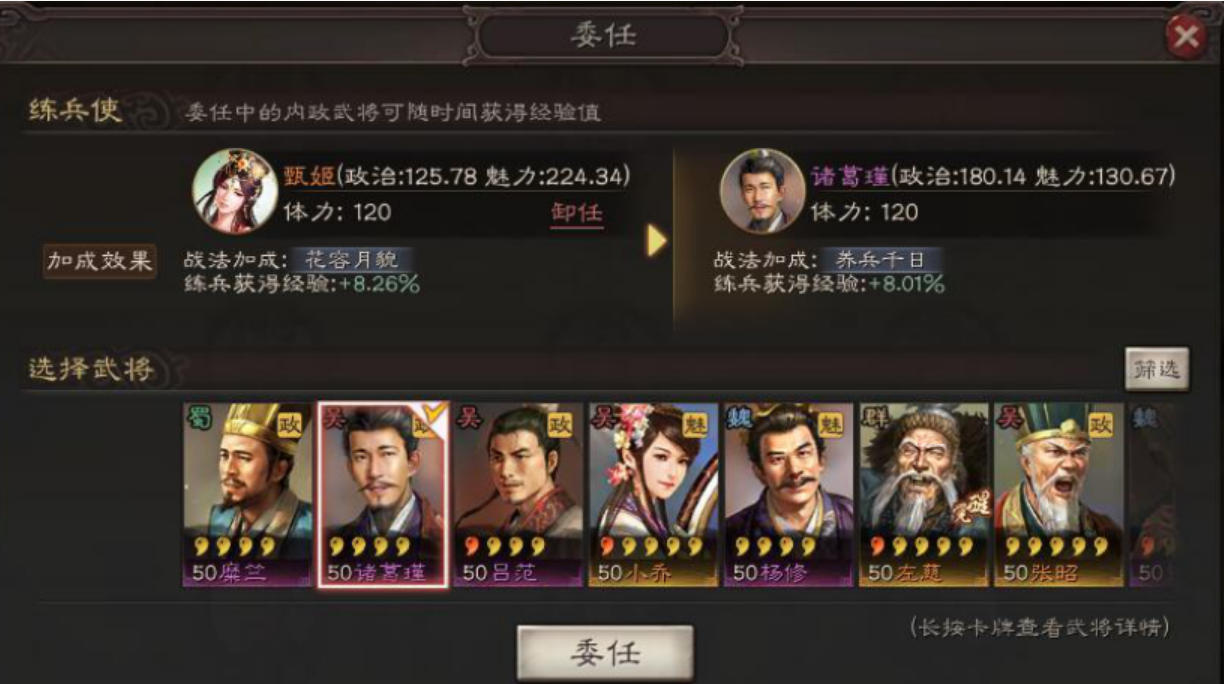Choose the 左慈 general card
The height and width of the screenshot is (684, 1224).
point(923,494)
